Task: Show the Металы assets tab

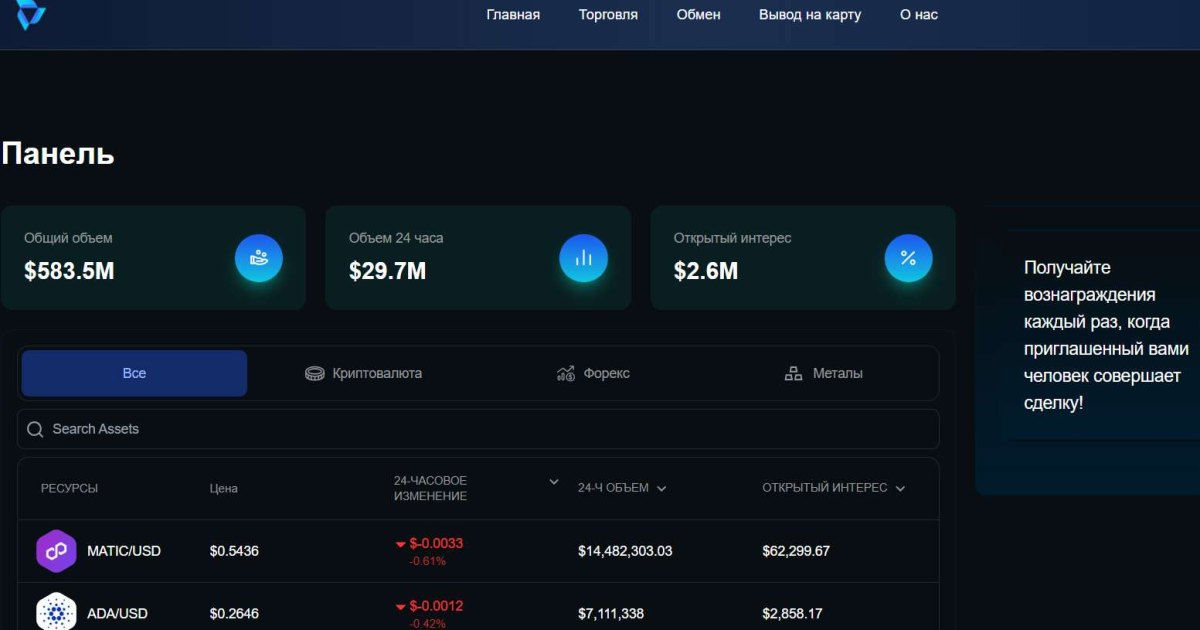Action: coord(823,373)
